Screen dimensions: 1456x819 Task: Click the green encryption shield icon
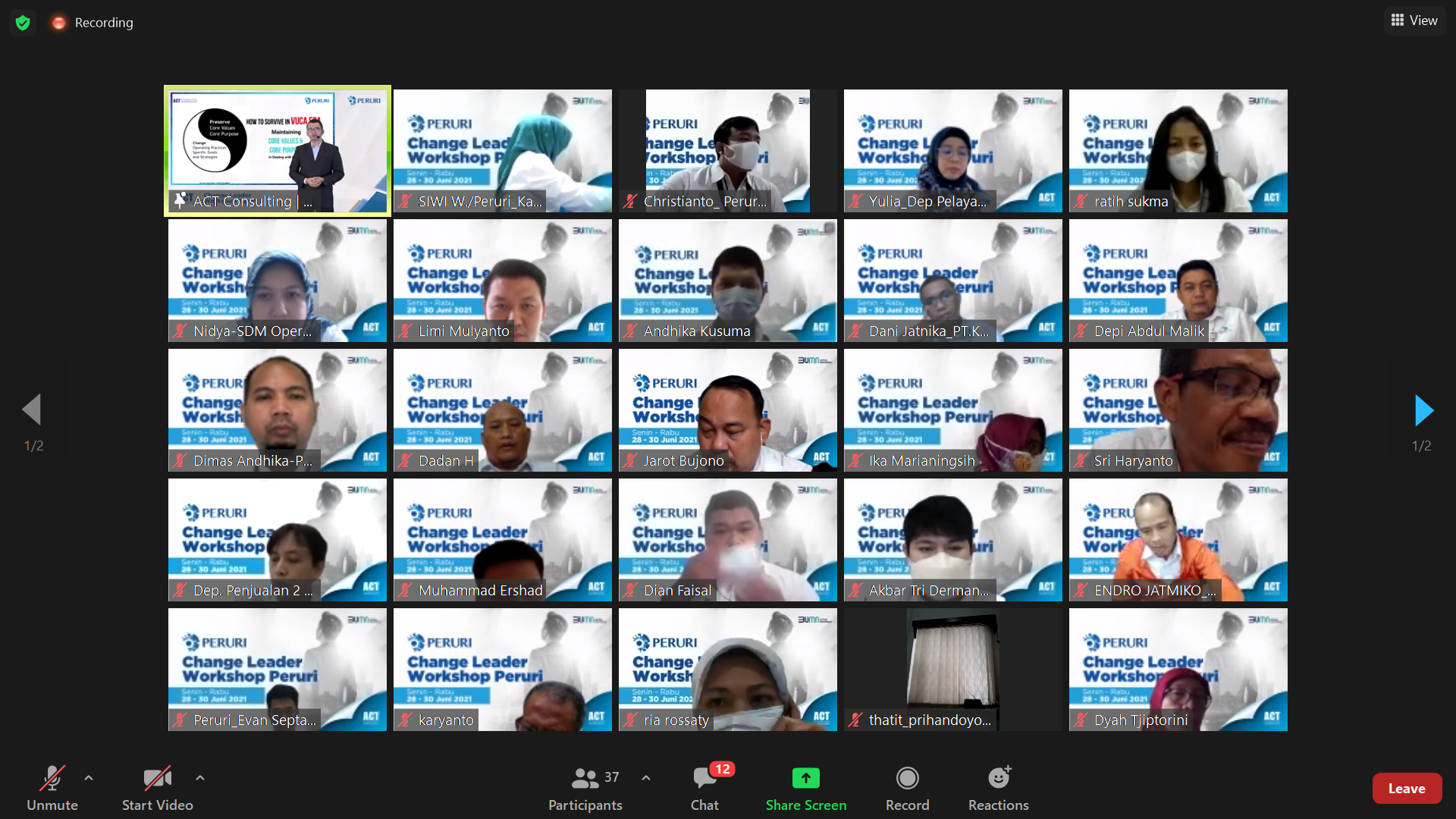click(x=23, y=23)
